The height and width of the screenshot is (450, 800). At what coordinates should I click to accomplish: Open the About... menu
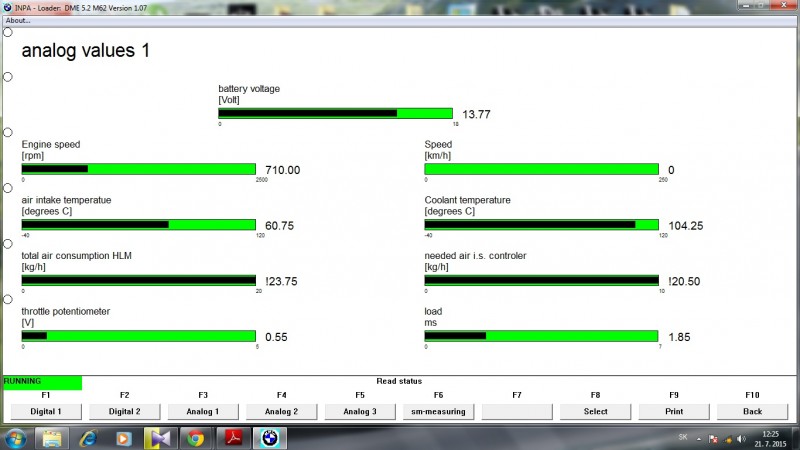click(x=18, y=20)
